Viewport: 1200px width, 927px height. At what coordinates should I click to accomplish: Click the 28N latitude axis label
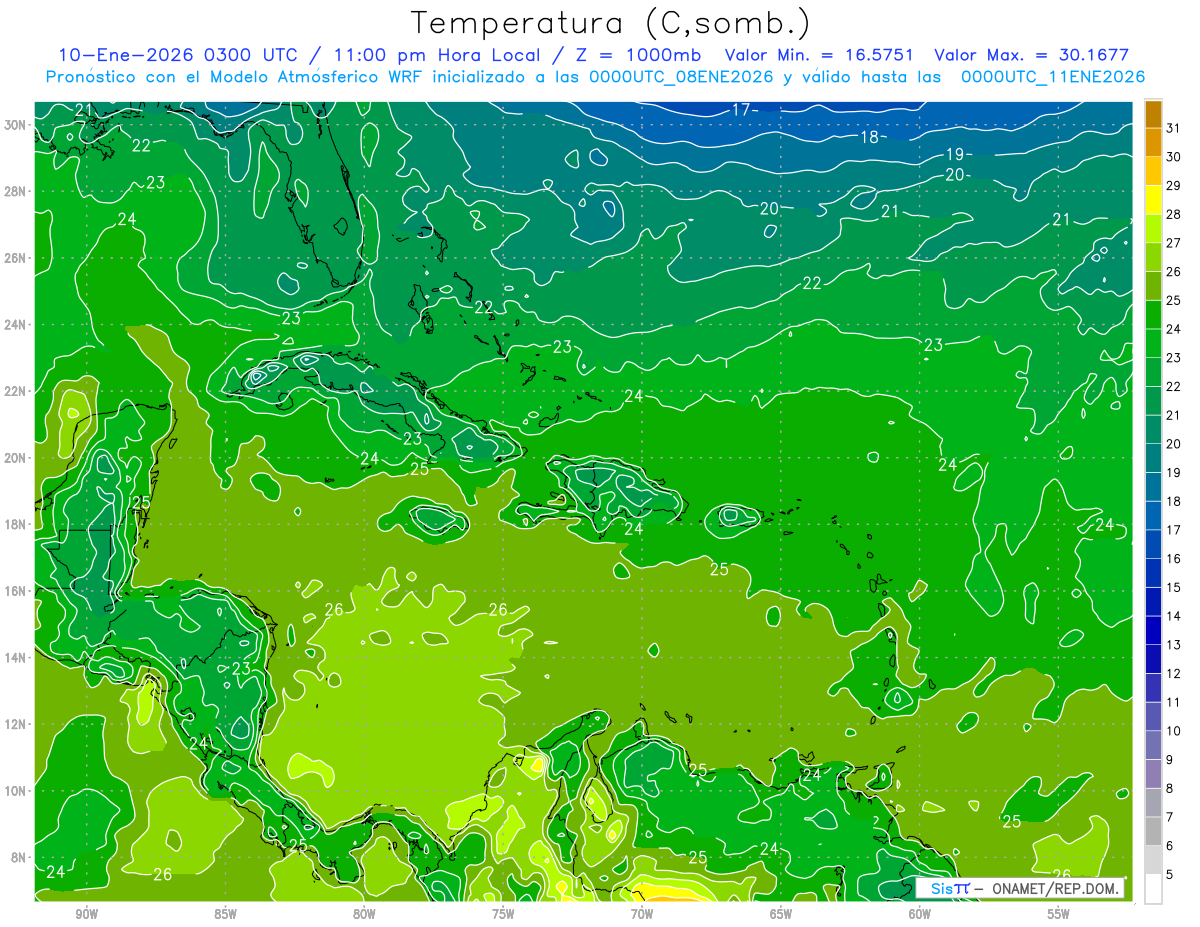pyautogui.click(x=15, y=191)
